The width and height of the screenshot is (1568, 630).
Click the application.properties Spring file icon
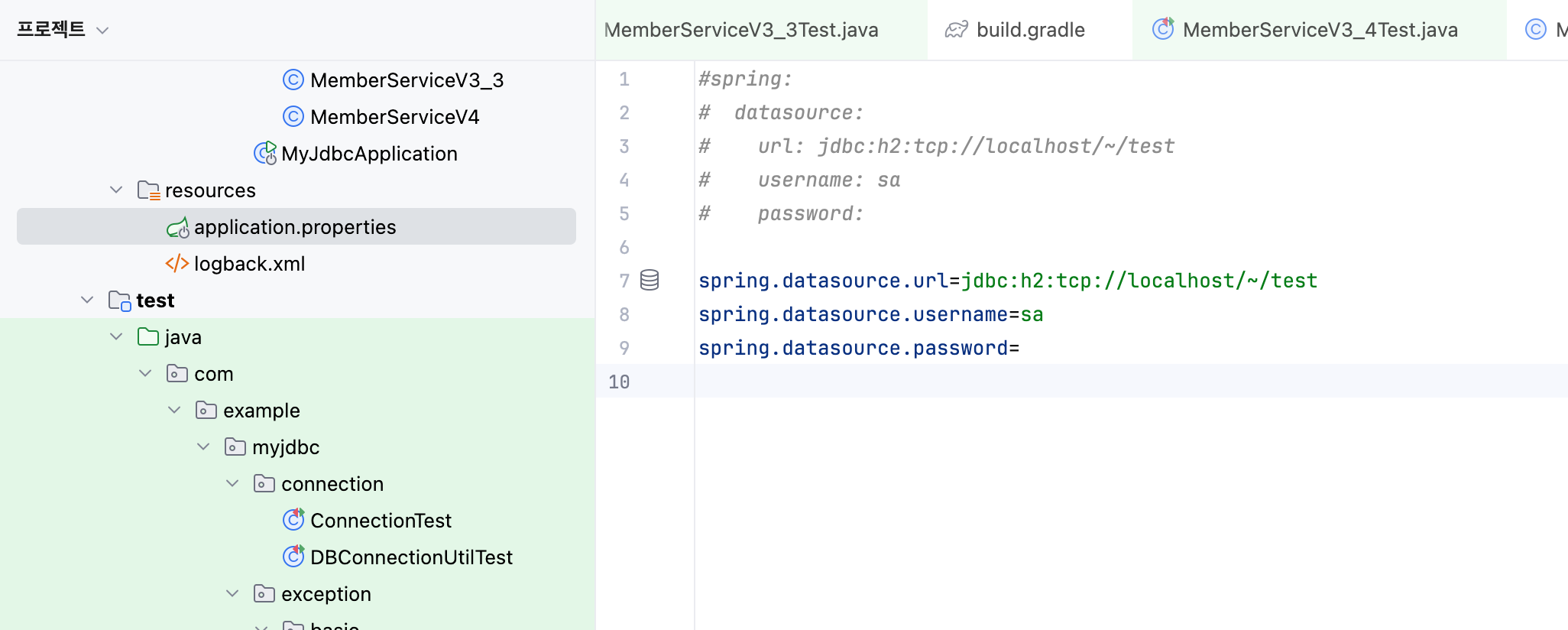178,228
